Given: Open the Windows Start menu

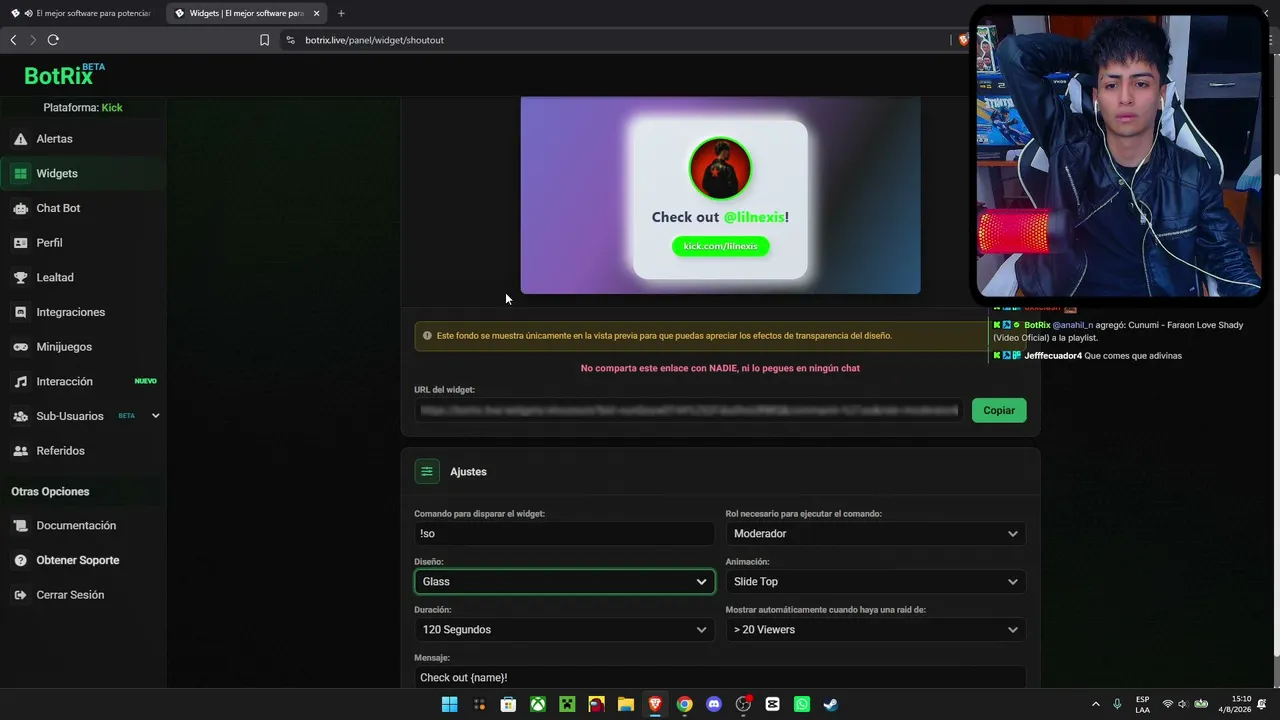Looking at the screenshot, I should pos(450,704).
